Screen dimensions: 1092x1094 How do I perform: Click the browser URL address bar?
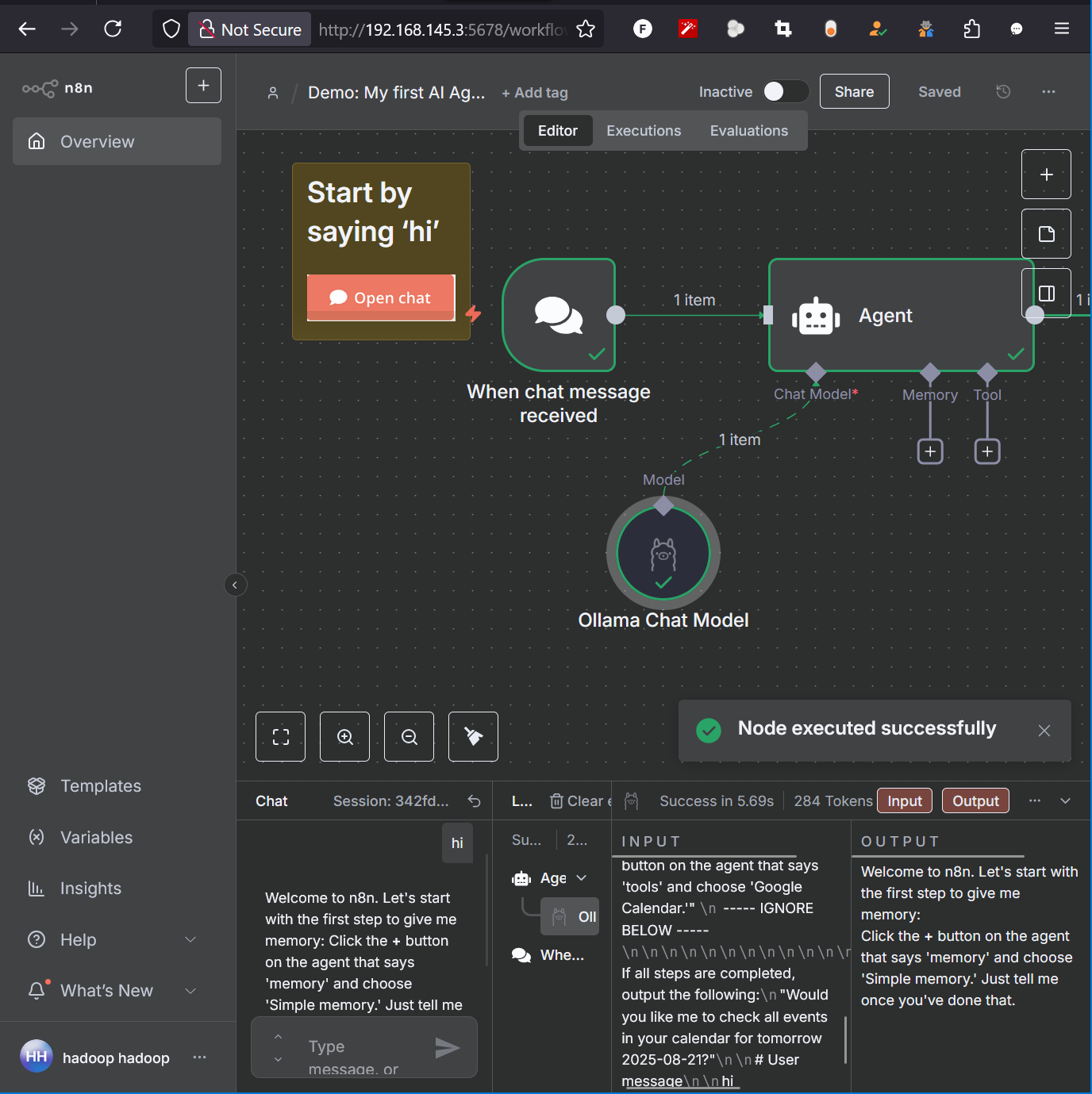(x=442, y=29)
